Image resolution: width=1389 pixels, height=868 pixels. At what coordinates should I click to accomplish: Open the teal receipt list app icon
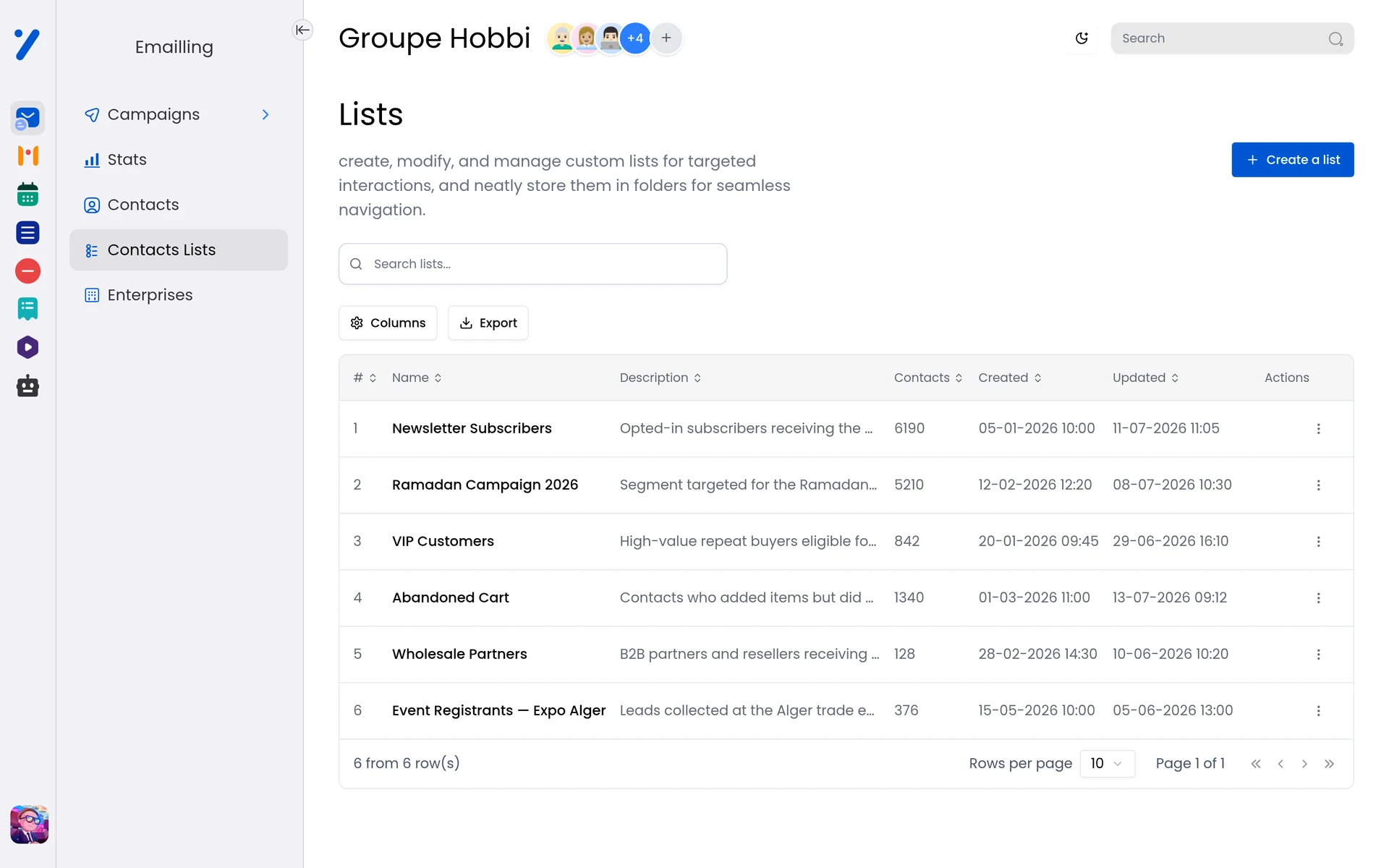(x=27, y=309)
